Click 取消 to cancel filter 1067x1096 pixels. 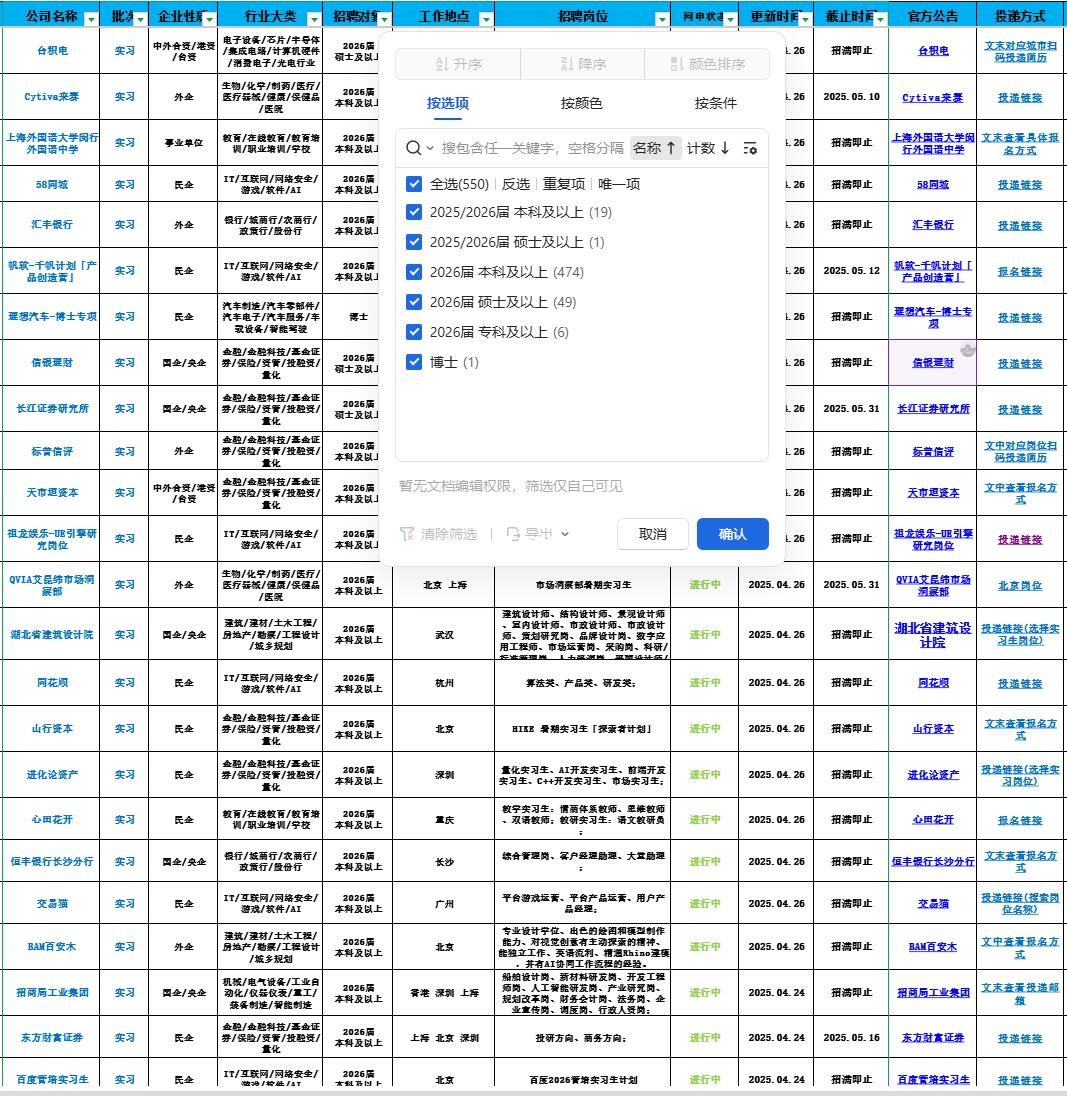coord(653,534)
